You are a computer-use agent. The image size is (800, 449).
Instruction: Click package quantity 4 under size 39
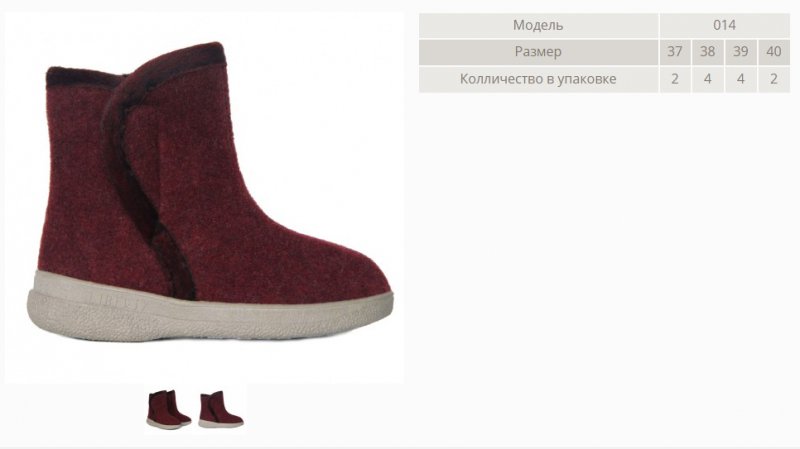(x=740, y=79)
